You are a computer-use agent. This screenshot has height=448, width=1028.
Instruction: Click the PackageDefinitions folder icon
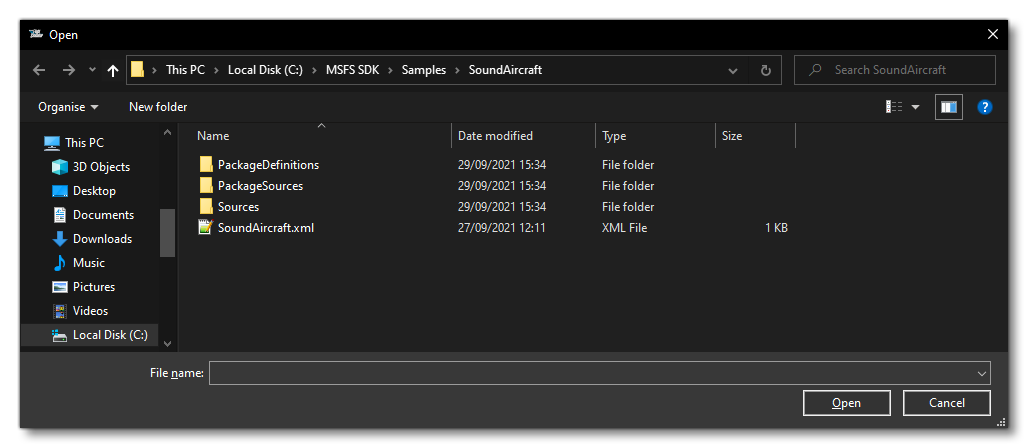click(x=206, y=164)
